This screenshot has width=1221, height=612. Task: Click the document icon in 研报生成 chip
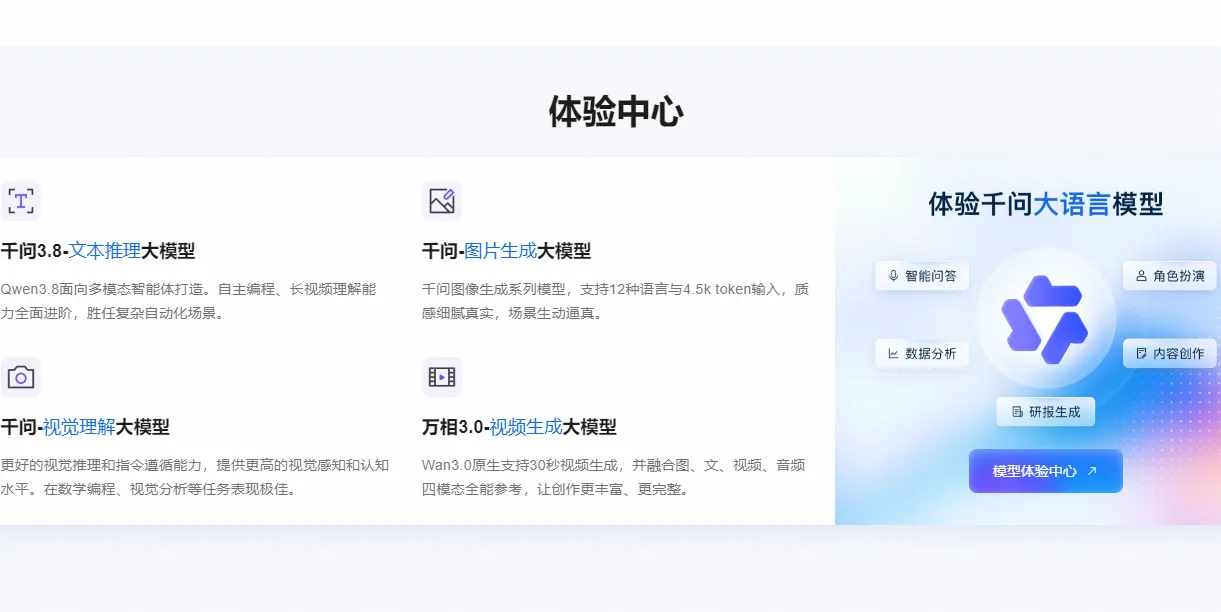(x=1017, y=412)
